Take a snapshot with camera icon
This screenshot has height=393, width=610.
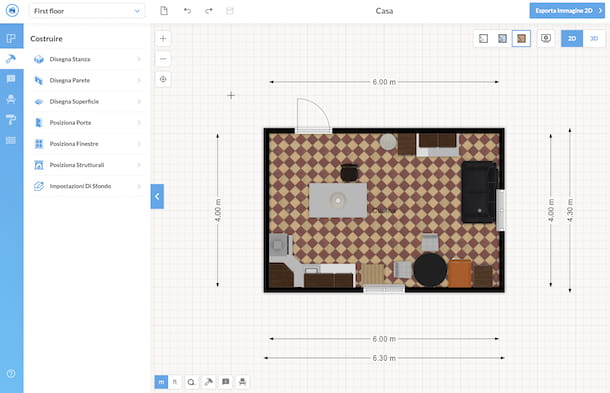pyautogui.click(x=546, y=38)
